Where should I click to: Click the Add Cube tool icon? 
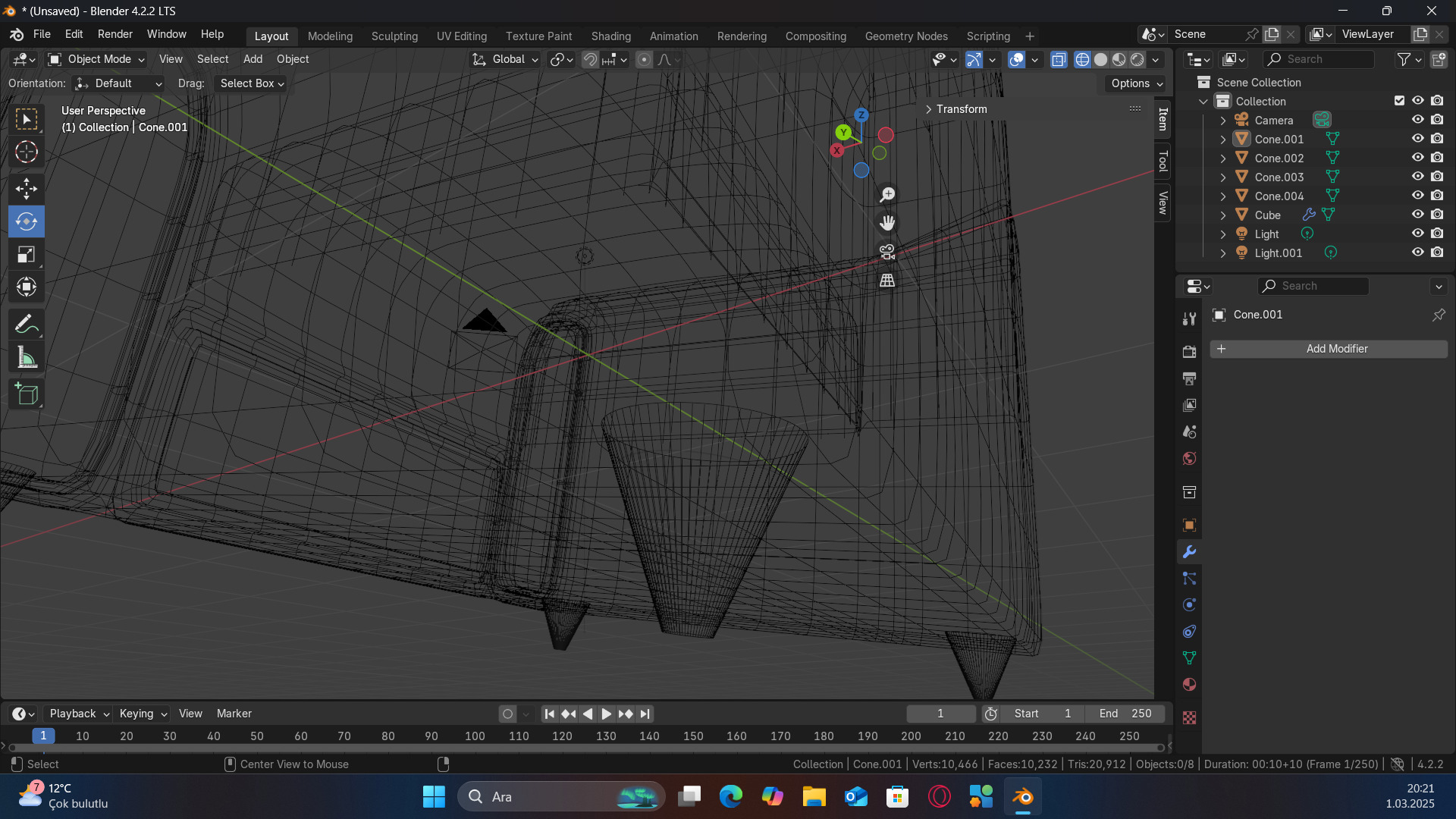pos(27,394)
